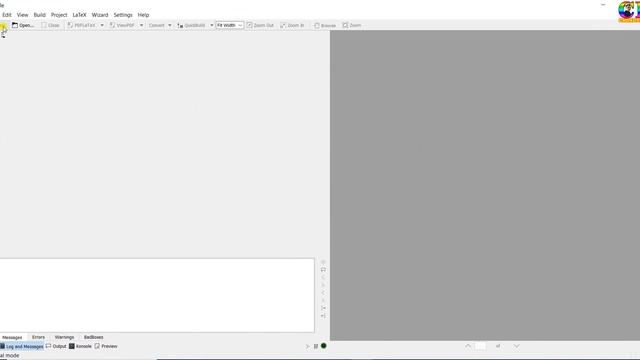Select the Log and Messages panel button
Image resolution: width=640 pixels, height=360 pixels.
pos(22,346)
